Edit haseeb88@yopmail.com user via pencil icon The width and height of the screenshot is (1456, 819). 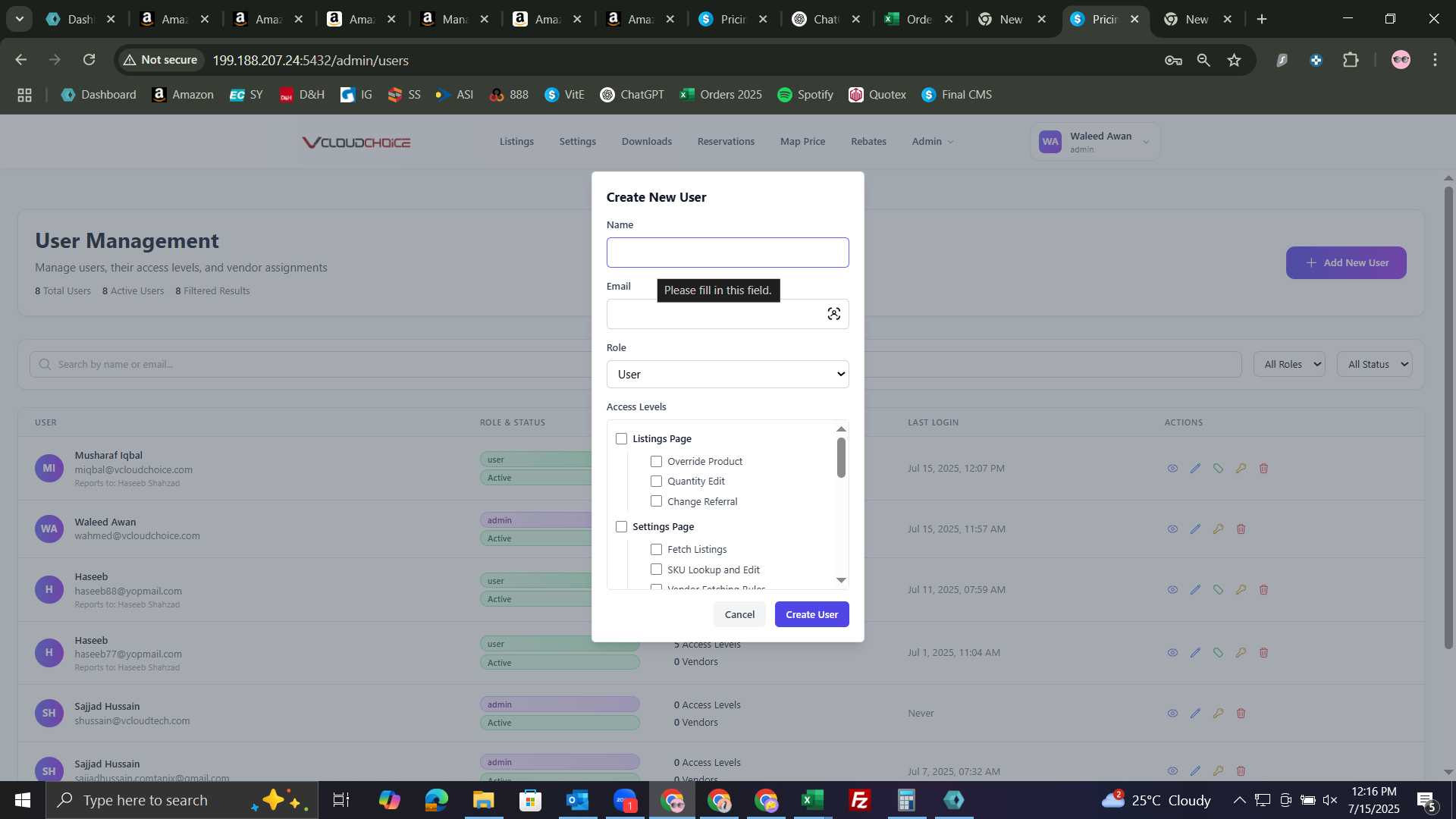[1195, 590]
